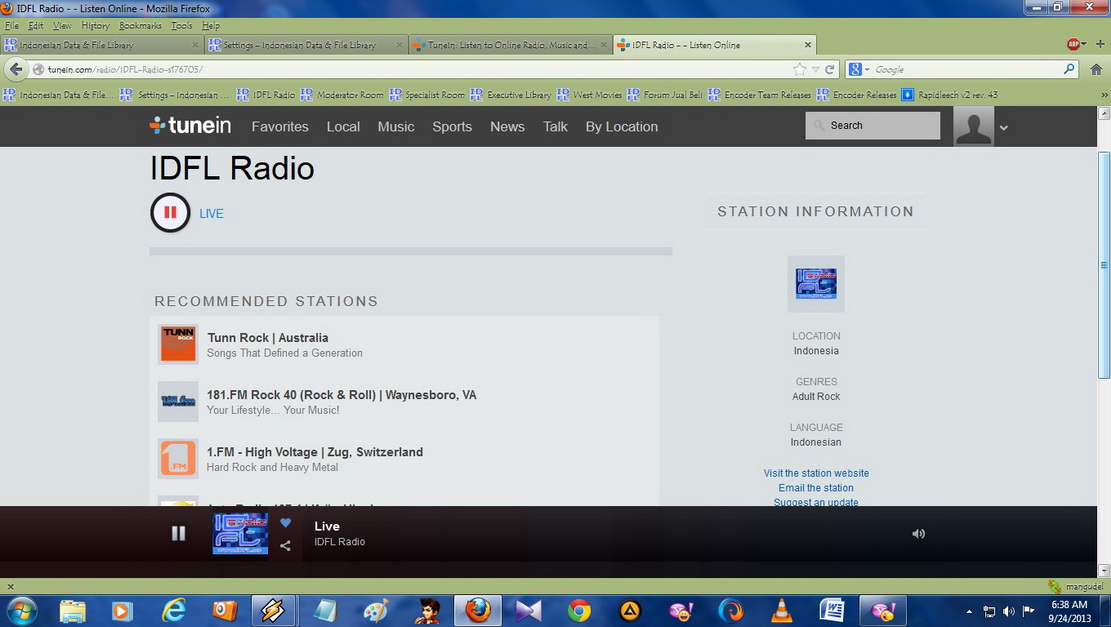The width and height of the screenshot is (1111, 627).
Task: Launch VLC media player from the taskbar
Action: click(782, 610)
